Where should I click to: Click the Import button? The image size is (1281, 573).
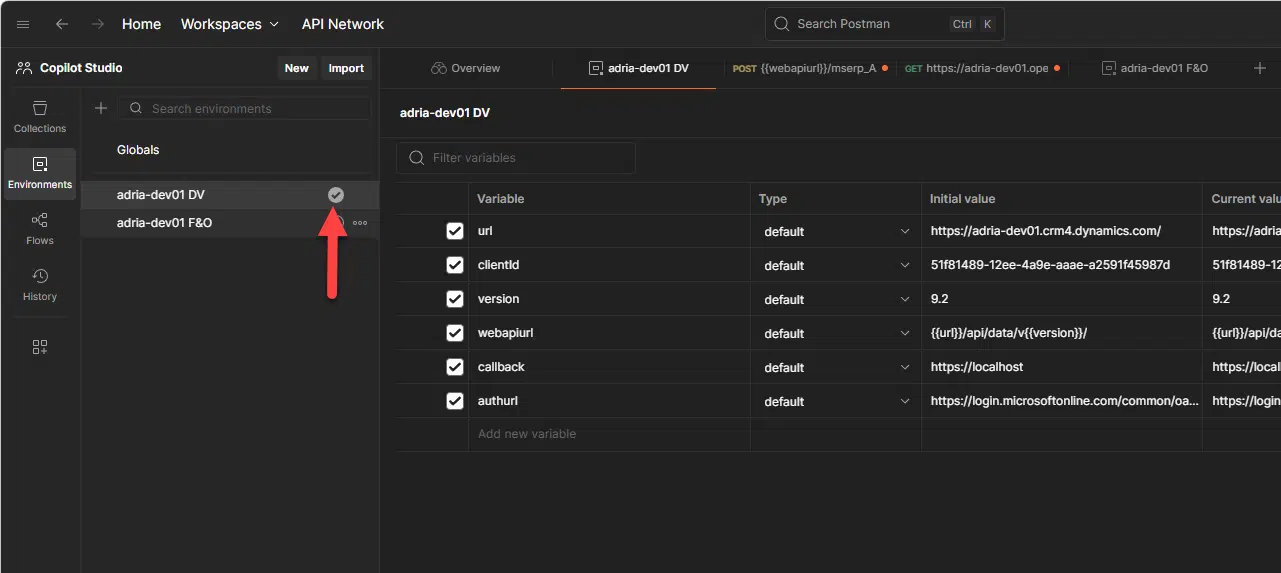pyautogui.click(x=346, y=68)
